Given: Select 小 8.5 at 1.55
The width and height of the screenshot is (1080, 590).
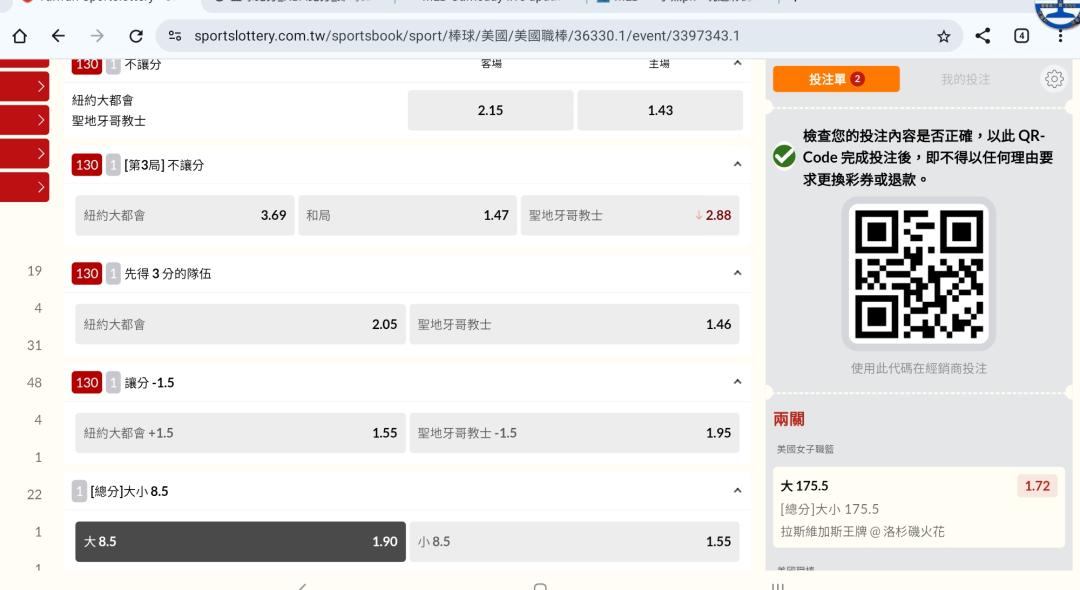Looking at the screenshot, I should [x=574, y=542].
